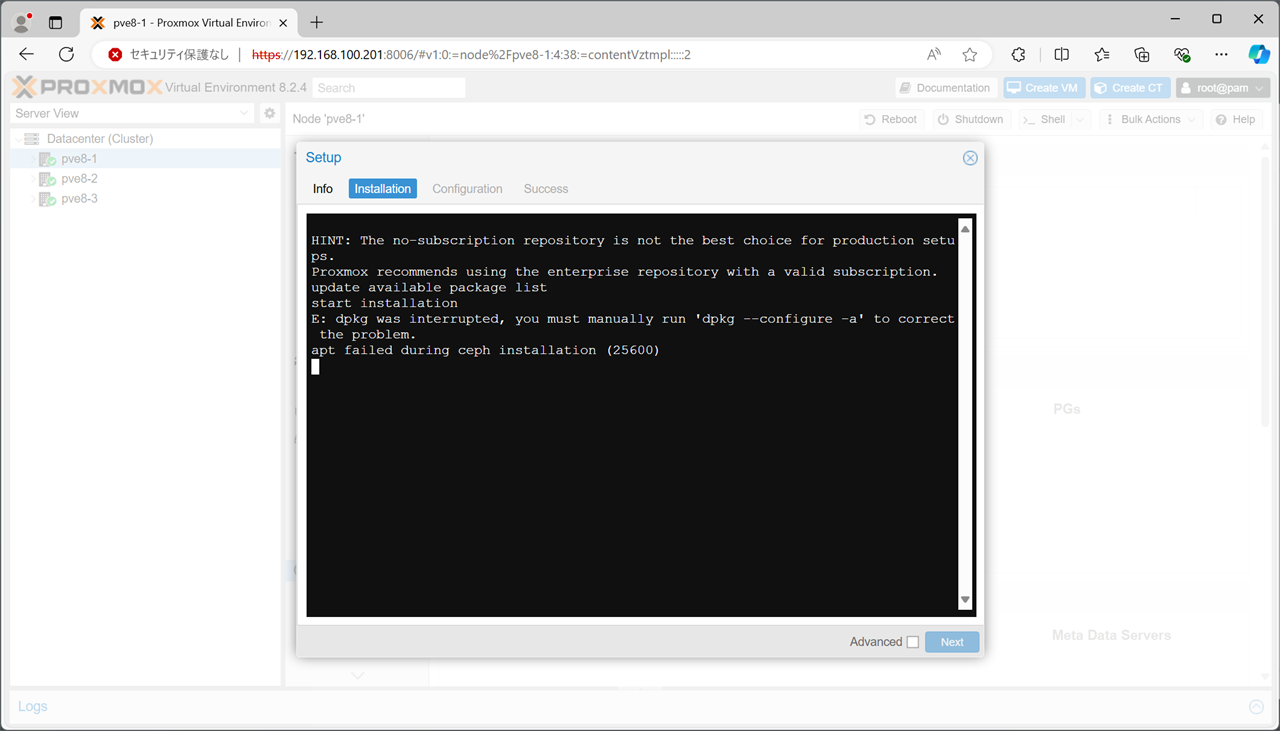Toggle the Advanced checkbox
This screenshot has height=731, width=1280.
(912, 642)
